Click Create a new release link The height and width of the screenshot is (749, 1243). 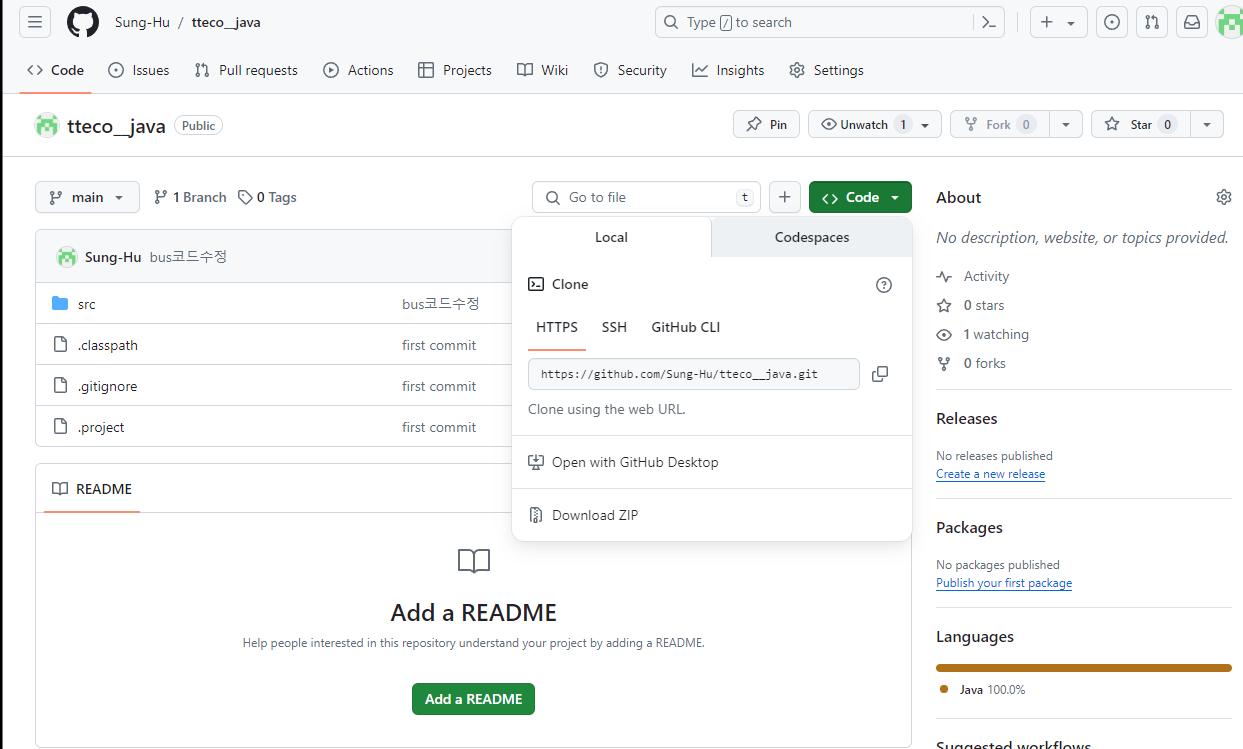point(990,474)
